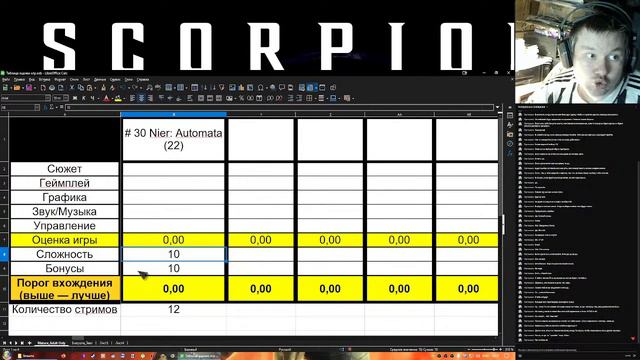The width and height of the screenshot is (640, 360).
Task: Click the Sum sigma icon by formula bar
Action: click(x=51, y=107)
